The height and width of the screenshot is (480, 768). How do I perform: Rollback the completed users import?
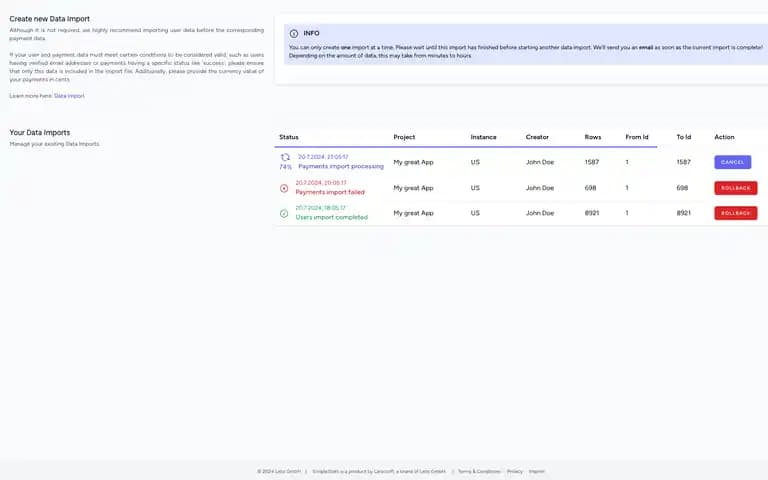click(736, 213)
